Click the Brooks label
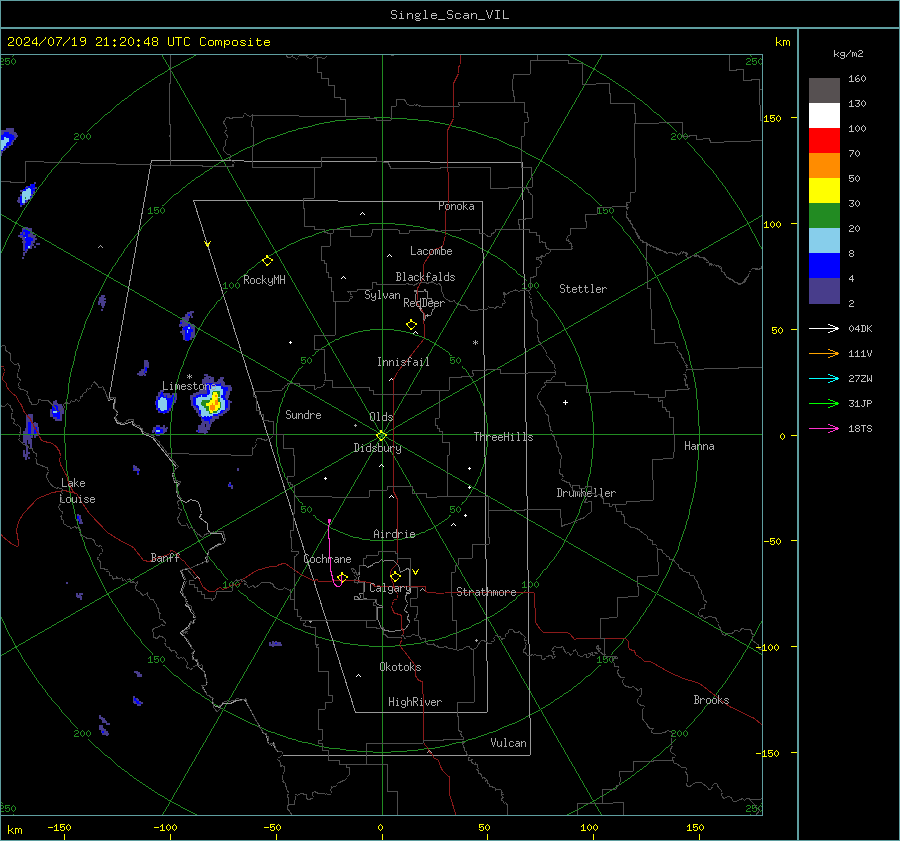Screen dimensions: 900x841 [x=711, y=700]
